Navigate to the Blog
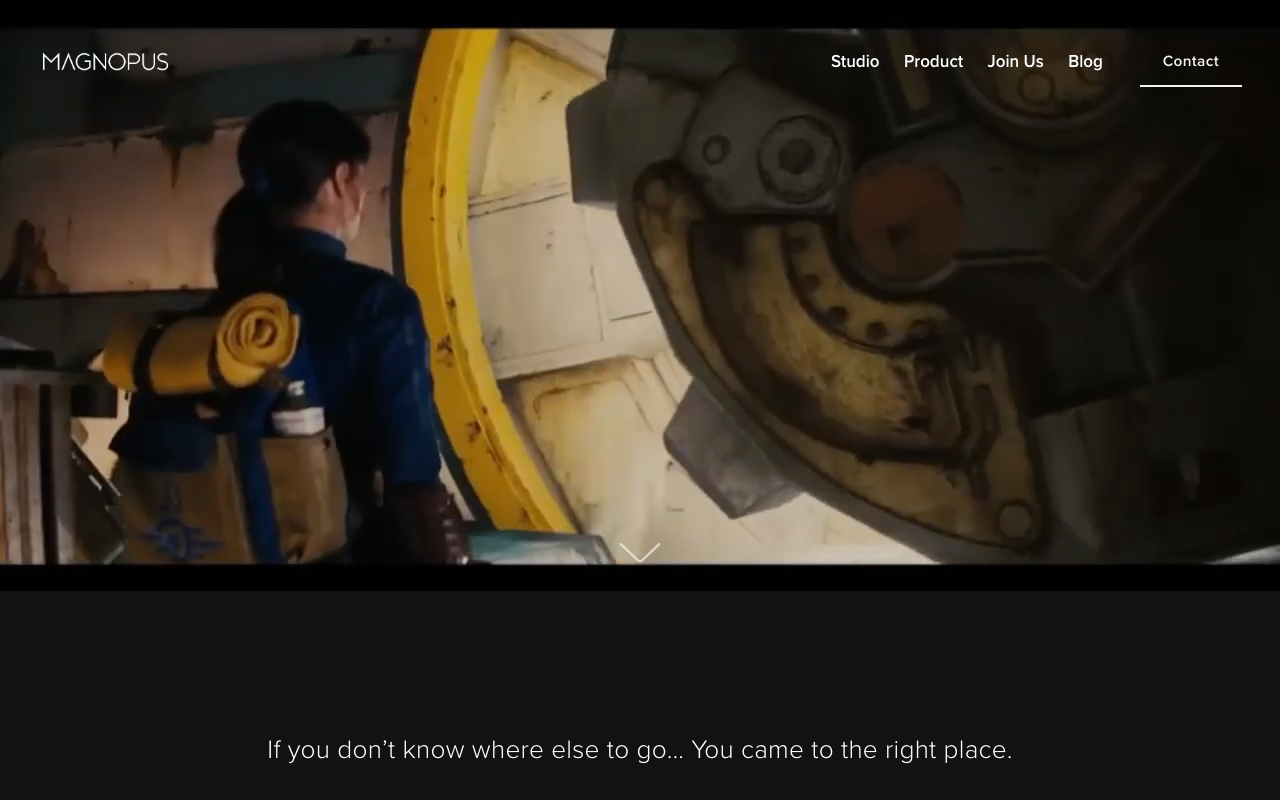This screenshot has width=1280, height=800. tap(1084, 62)
